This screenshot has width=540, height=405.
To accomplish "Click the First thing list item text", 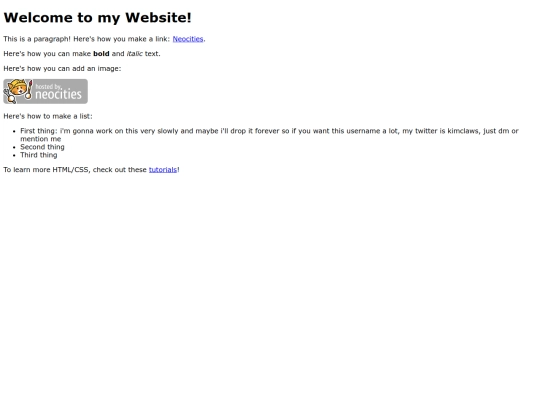I will point(269,135).
